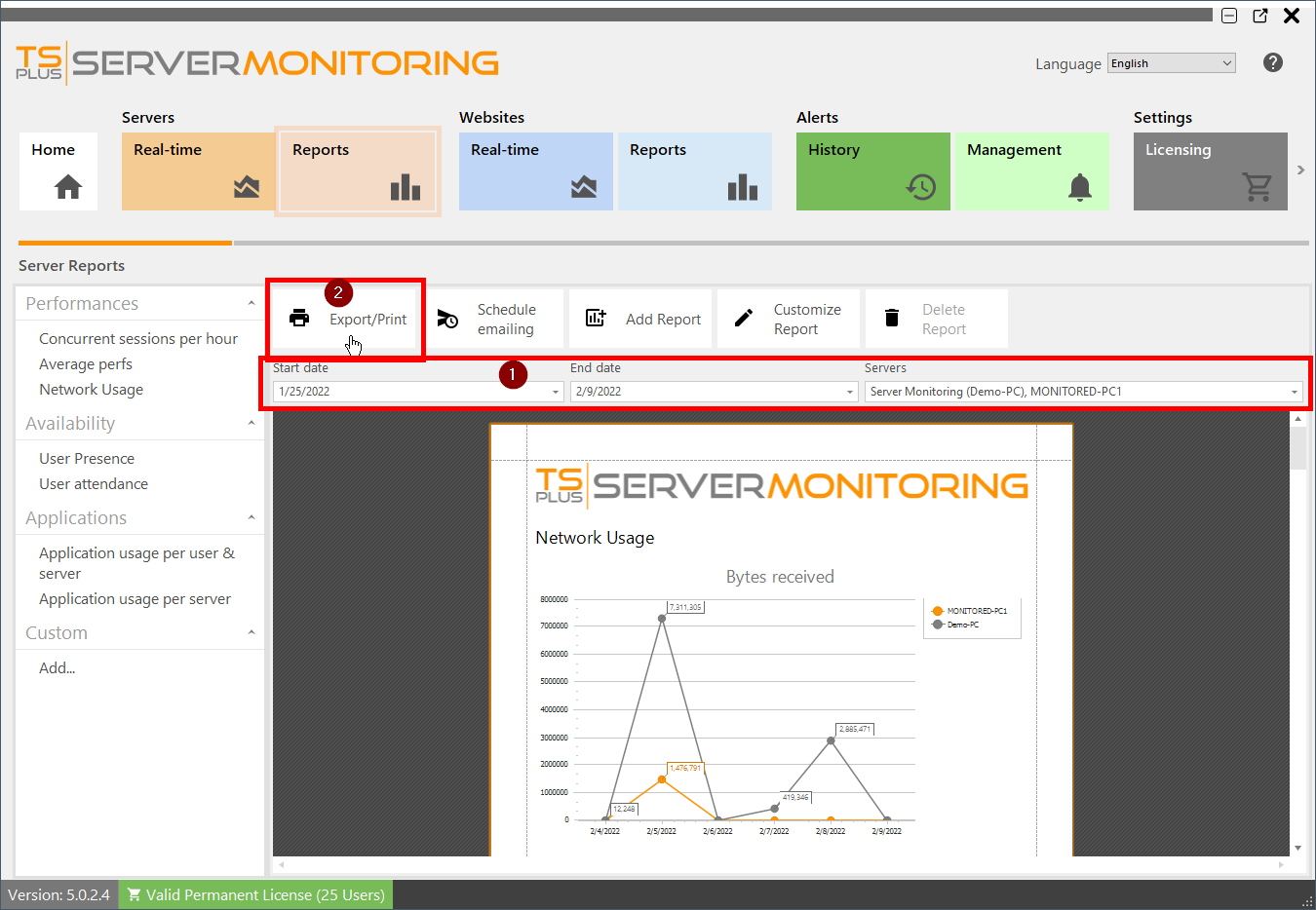This screenshot has height=910, width=1316.
Task: Switch to Reports tab under Websites
Action: tap(694, 171)
